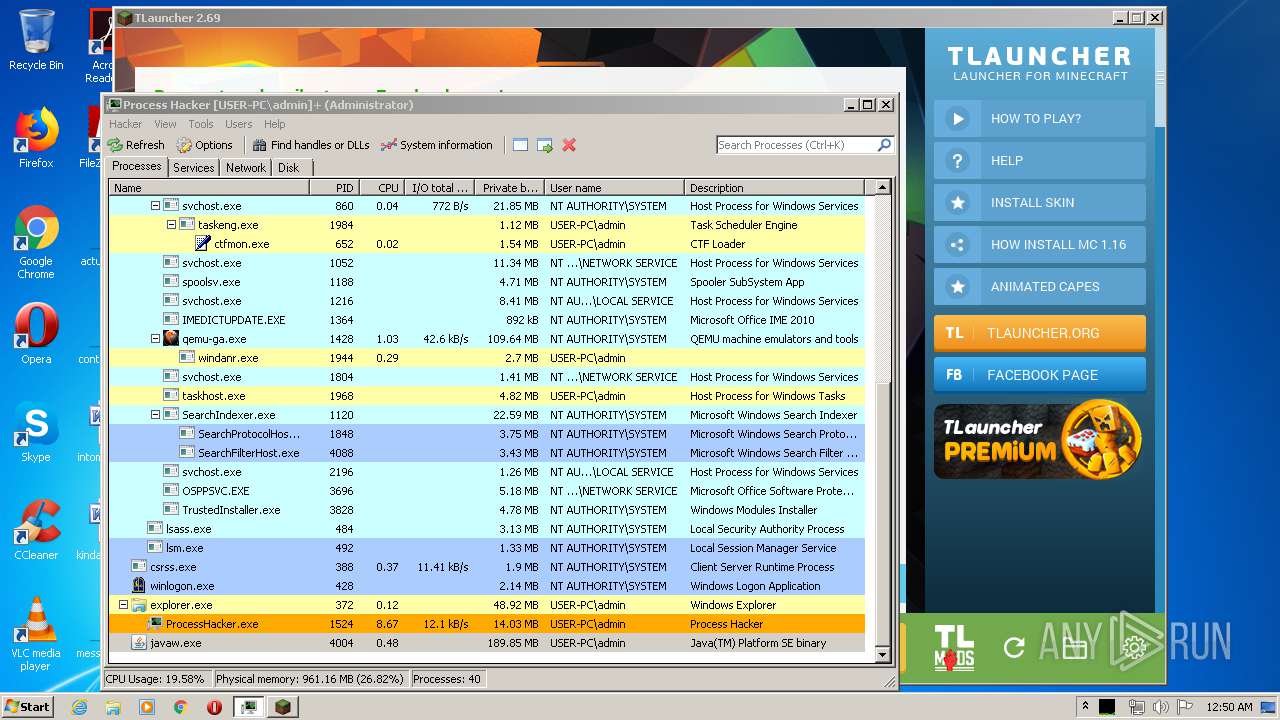Viewport: 1280px width, 720px height.
Task: Sort by the Private bytes column header
Action: (508, 188)
